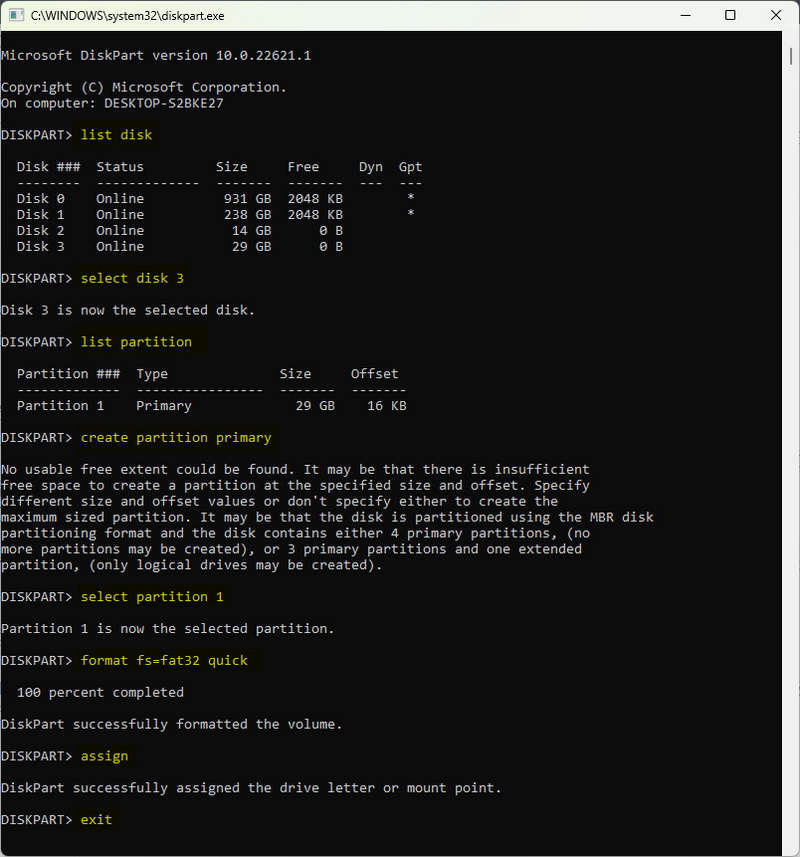The image size is (800, 857).
Task: Click the 'create partition primary' command
Action: pos(176,438)
